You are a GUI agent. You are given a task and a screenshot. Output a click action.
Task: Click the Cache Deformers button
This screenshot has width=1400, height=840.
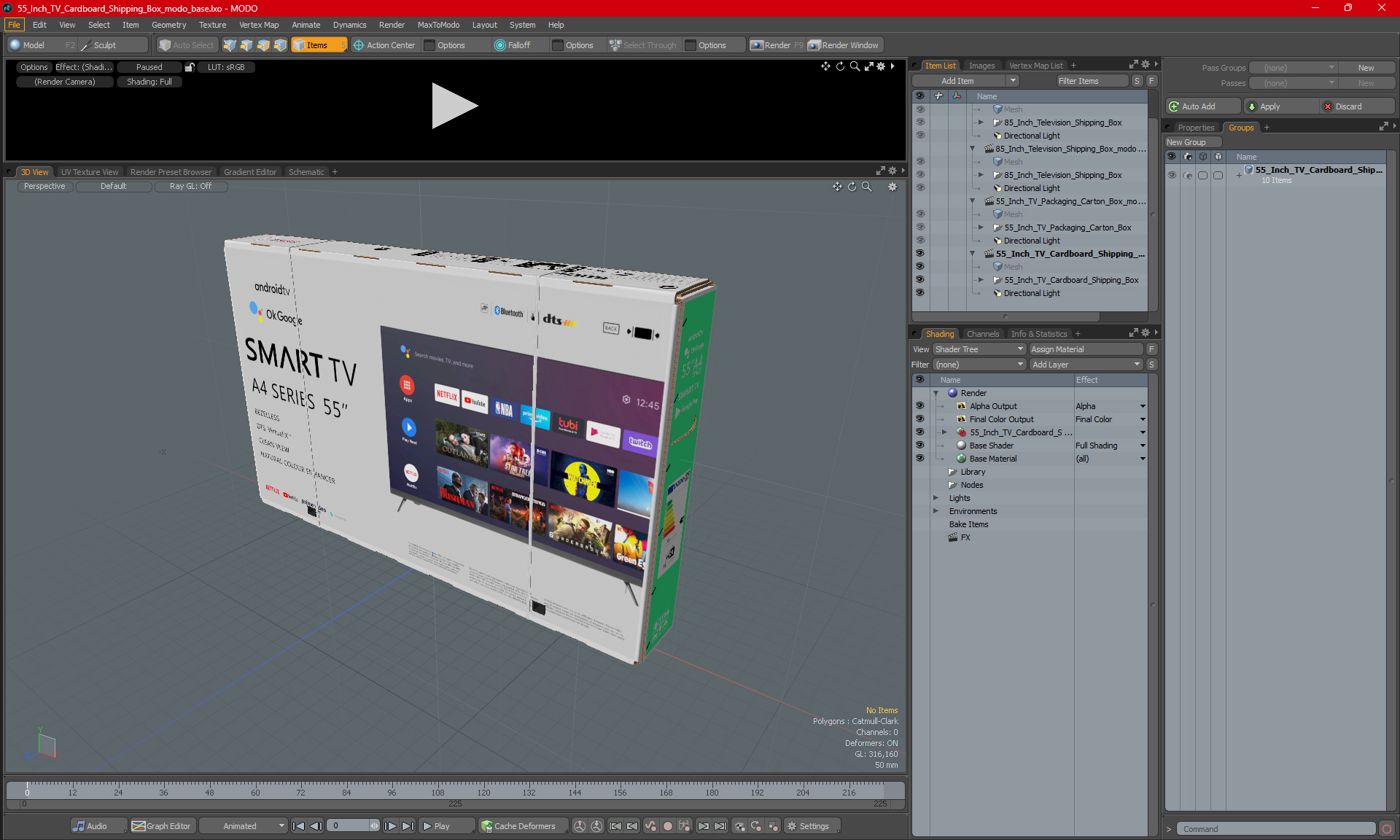coord(518,826)
